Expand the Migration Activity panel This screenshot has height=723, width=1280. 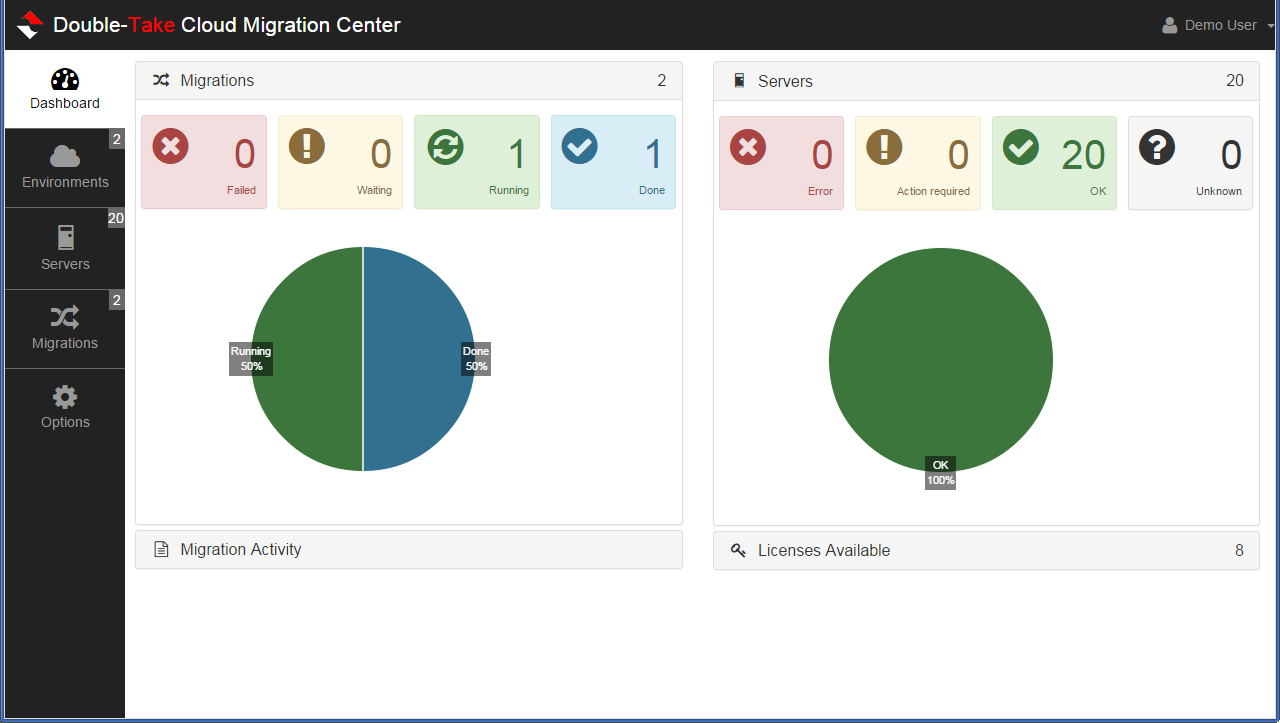(408, 549)
